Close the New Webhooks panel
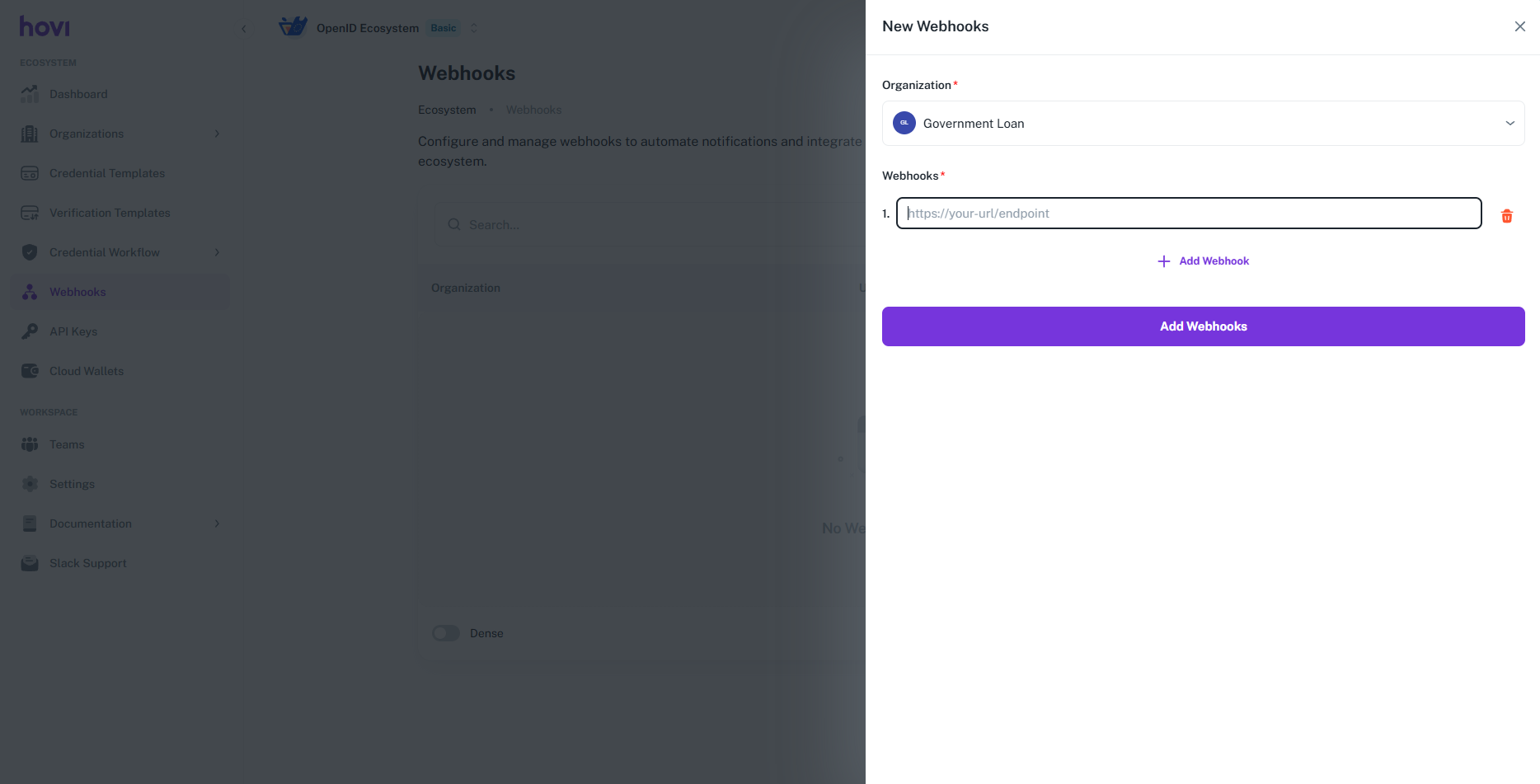Viewport: 1540px width, 784px height. tap(1519, 26)
